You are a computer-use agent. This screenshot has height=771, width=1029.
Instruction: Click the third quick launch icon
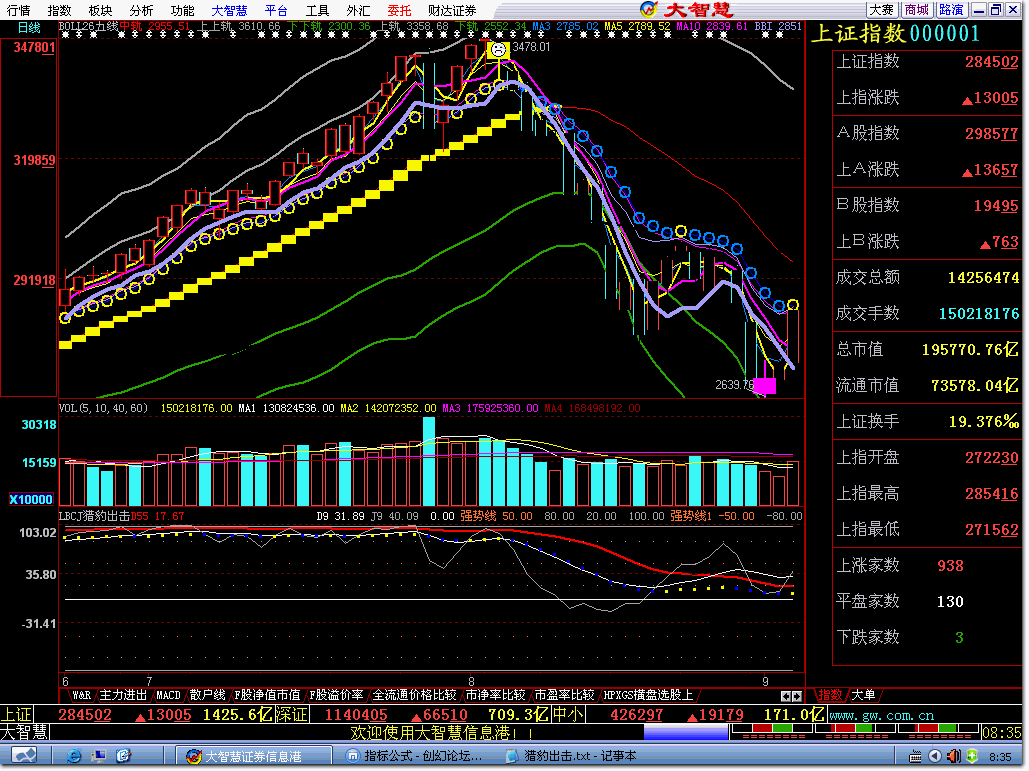(x=123, y=757)
